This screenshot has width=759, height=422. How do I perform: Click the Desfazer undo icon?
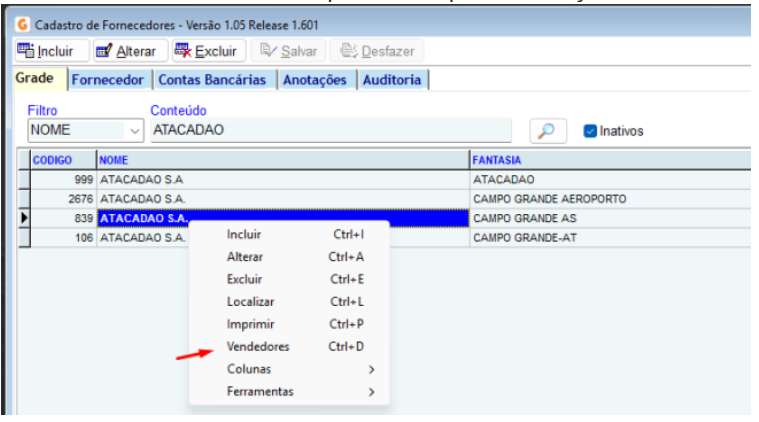pos(349,50)
